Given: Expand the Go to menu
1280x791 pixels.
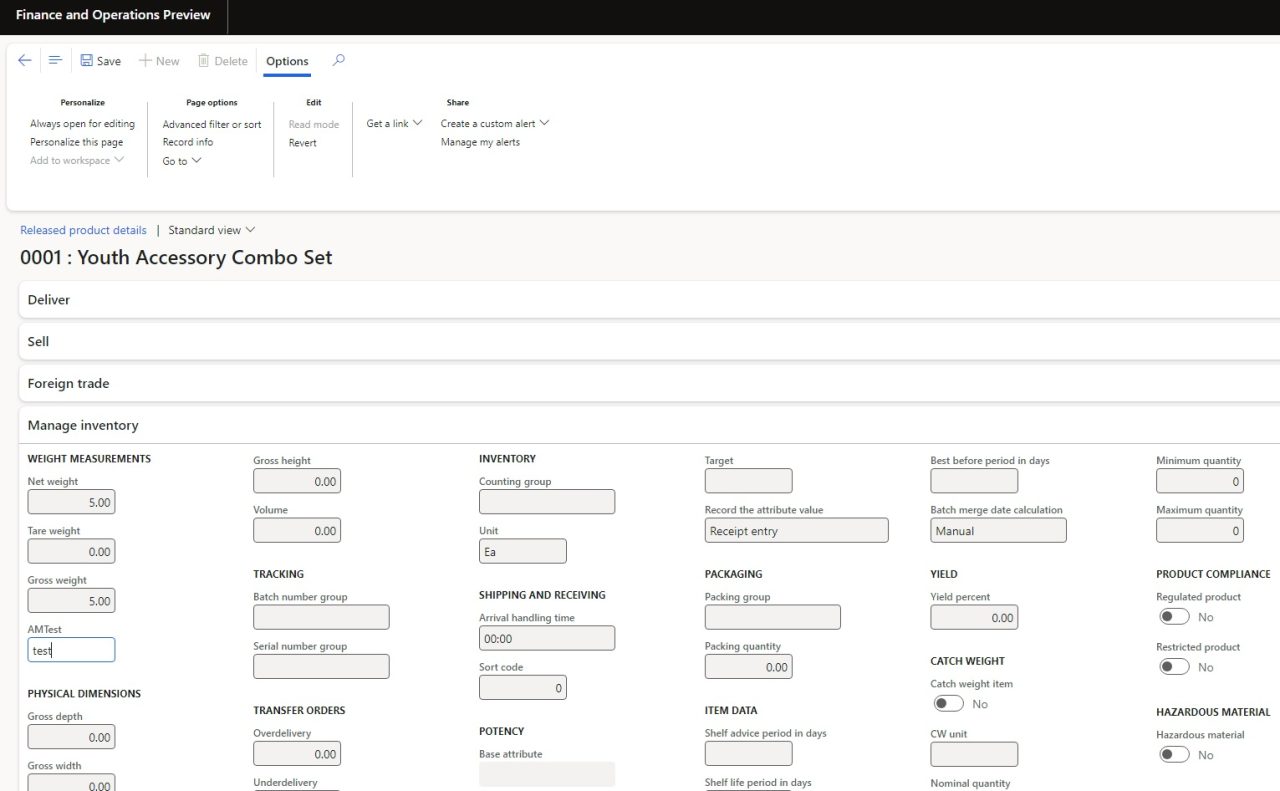Looking at the screenshot, I should tap(180, 160).
